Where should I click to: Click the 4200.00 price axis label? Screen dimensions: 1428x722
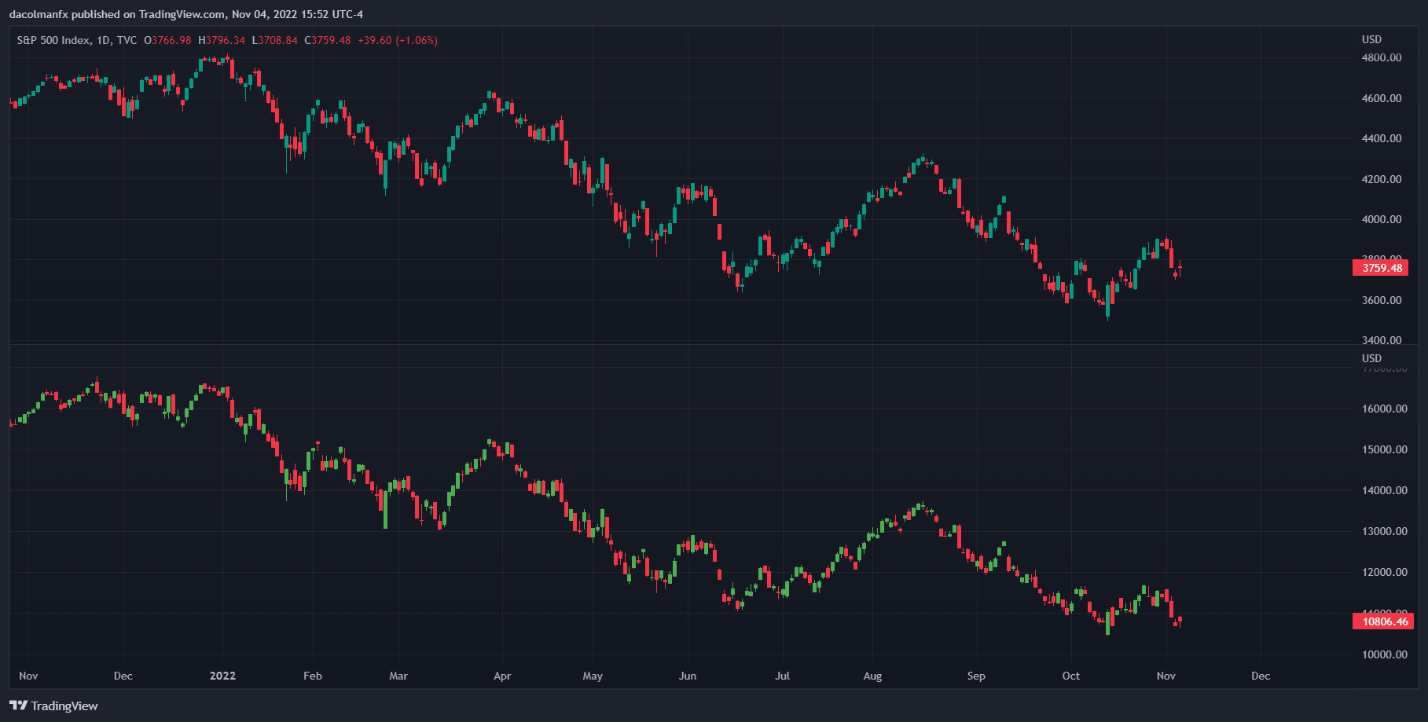1381,180
